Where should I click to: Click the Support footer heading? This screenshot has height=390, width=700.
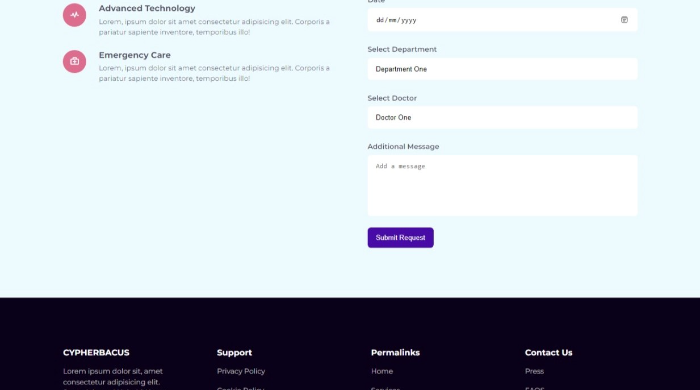tap(234, 353)
